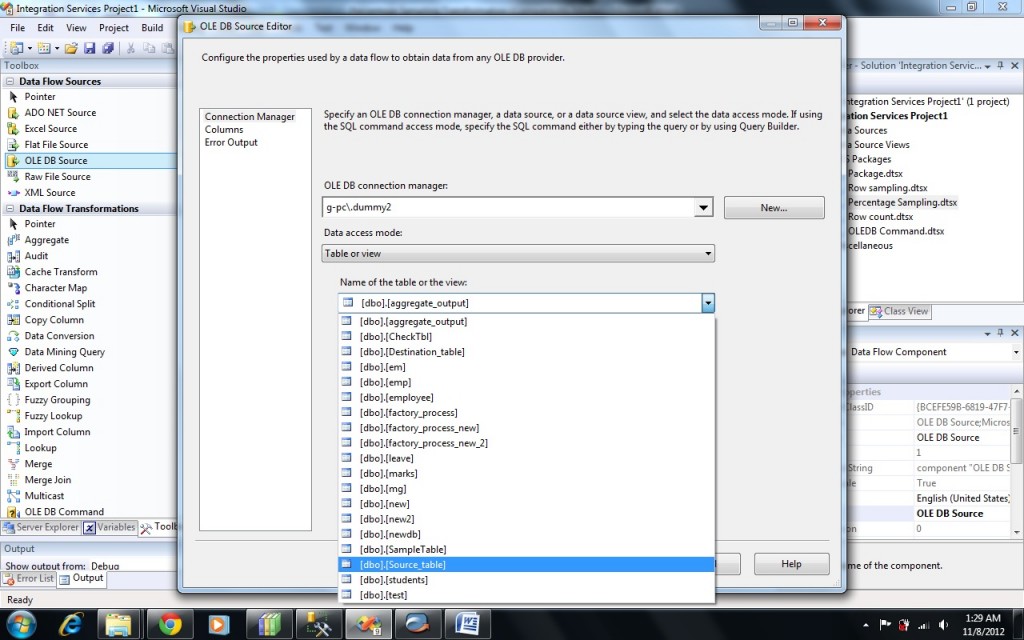Choose the Conditional Split icon
Screen dimensions: 1024x640
pos(14,304)
